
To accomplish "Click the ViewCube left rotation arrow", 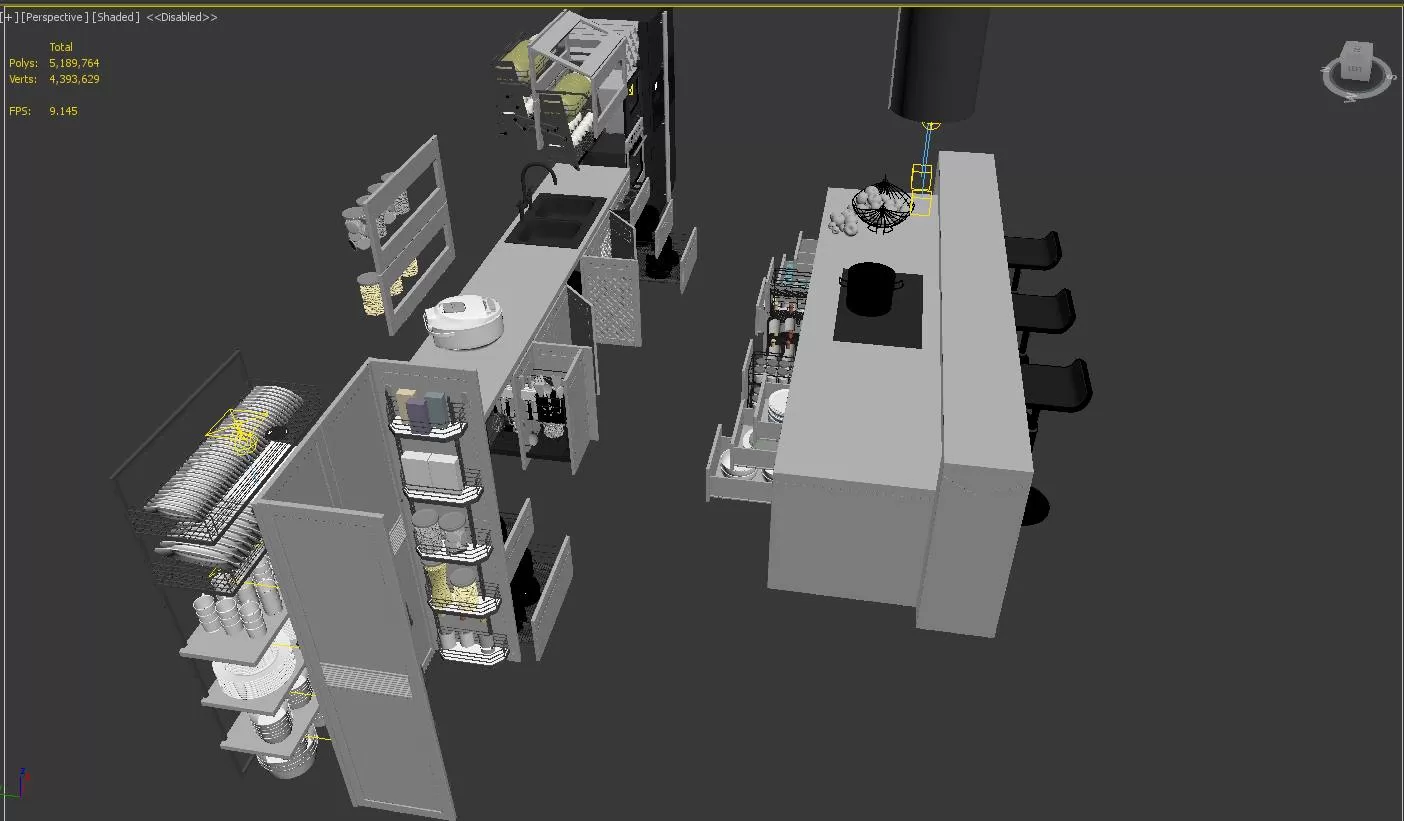I will pos(1324,69).
